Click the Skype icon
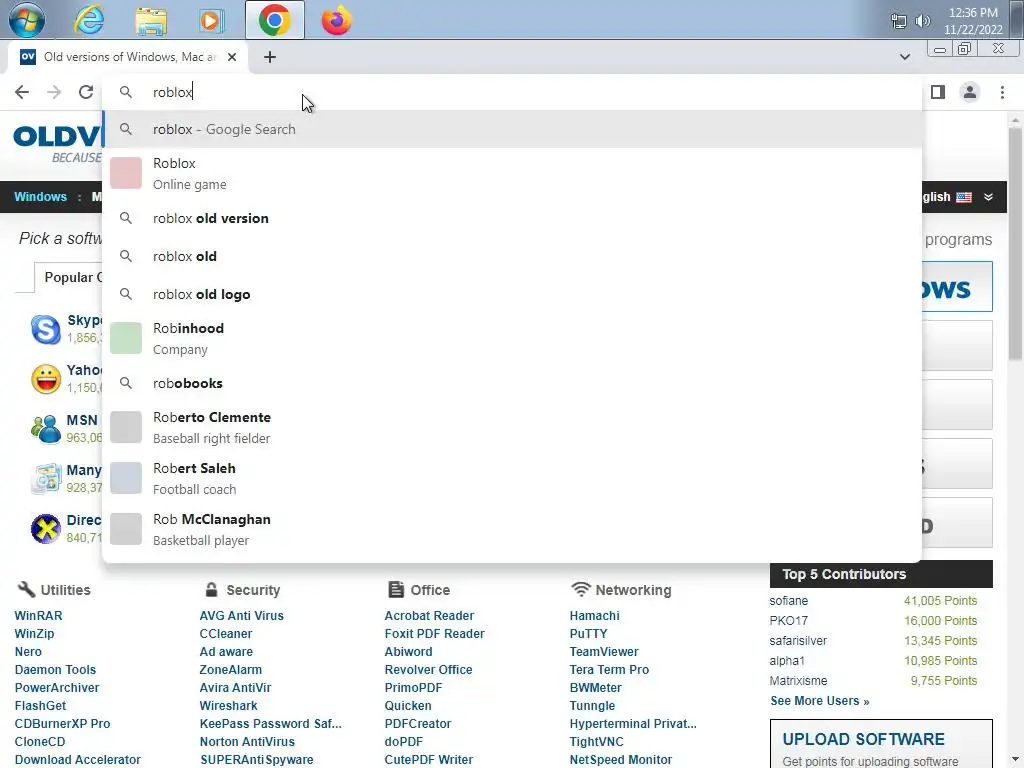The image size is (1024, 768). click(x=46, y=329)
